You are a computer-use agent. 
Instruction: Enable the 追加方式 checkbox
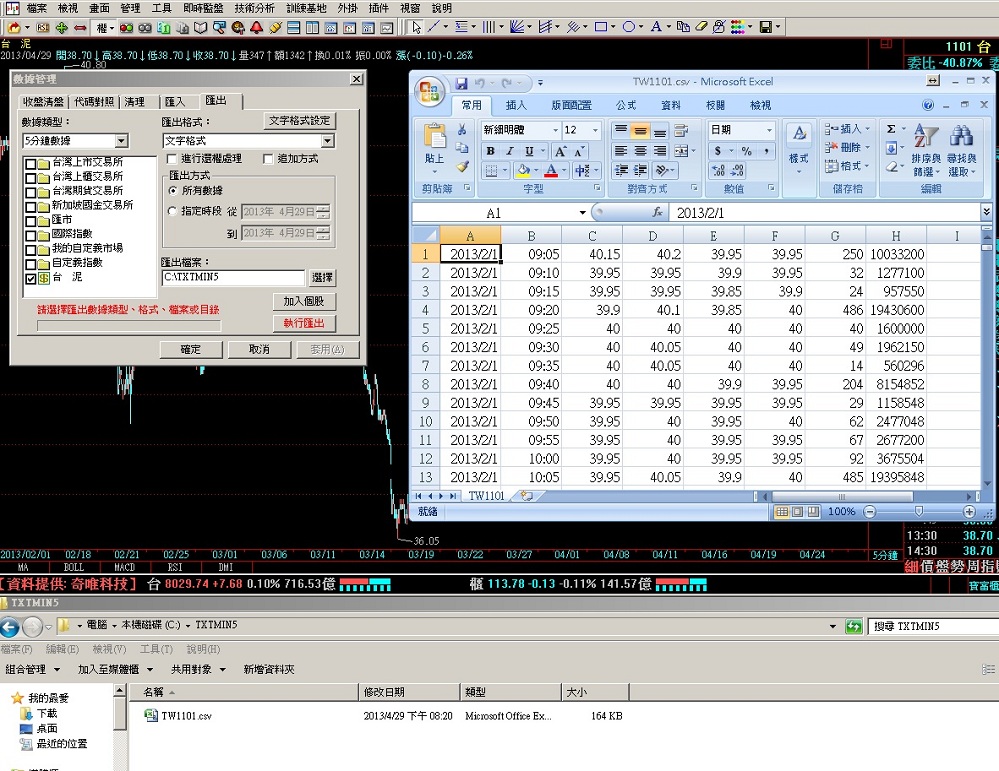tap(268, 159)
